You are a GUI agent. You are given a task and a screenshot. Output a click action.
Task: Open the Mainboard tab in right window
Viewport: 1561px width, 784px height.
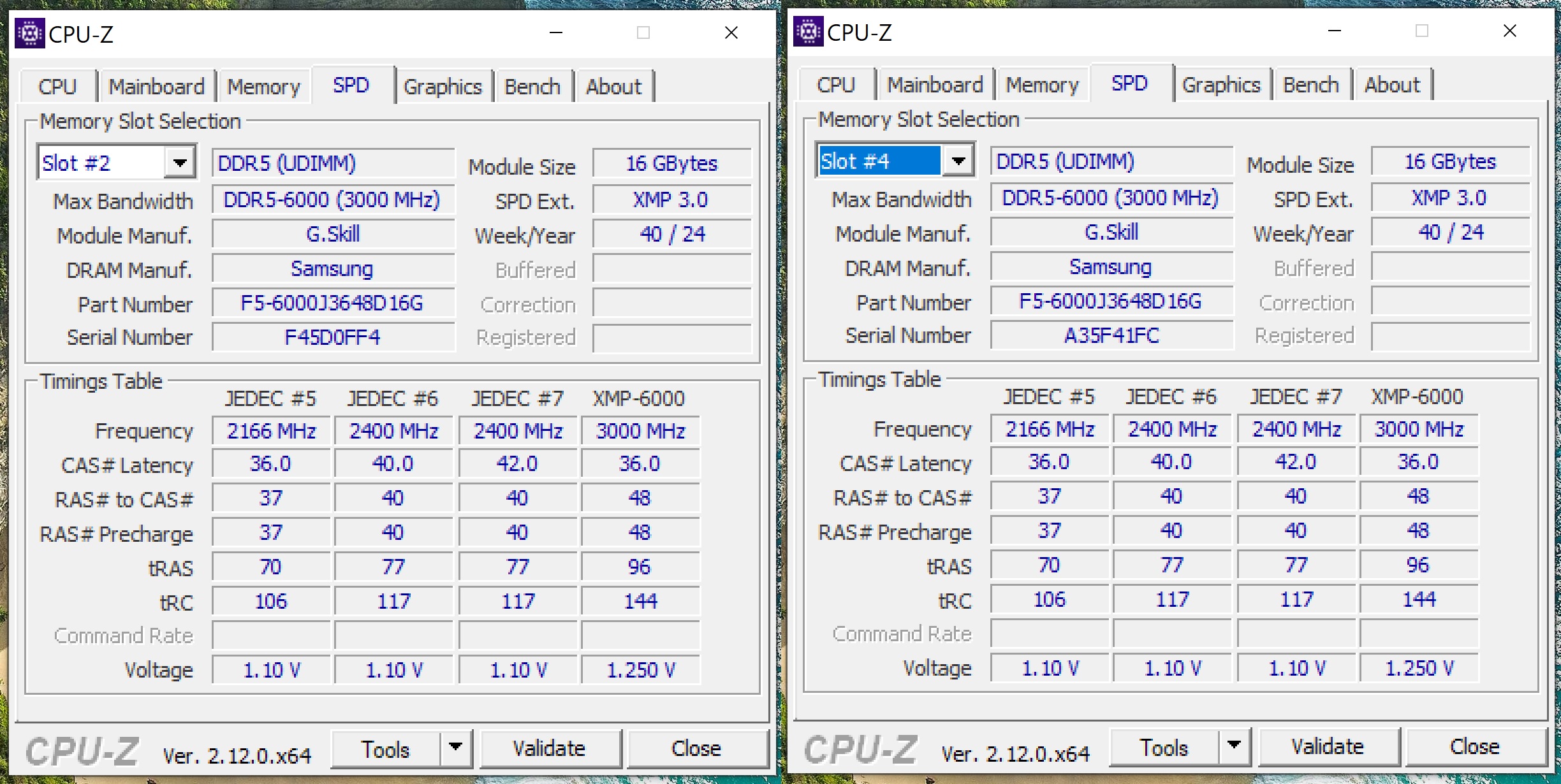click(x=935, y=85)
